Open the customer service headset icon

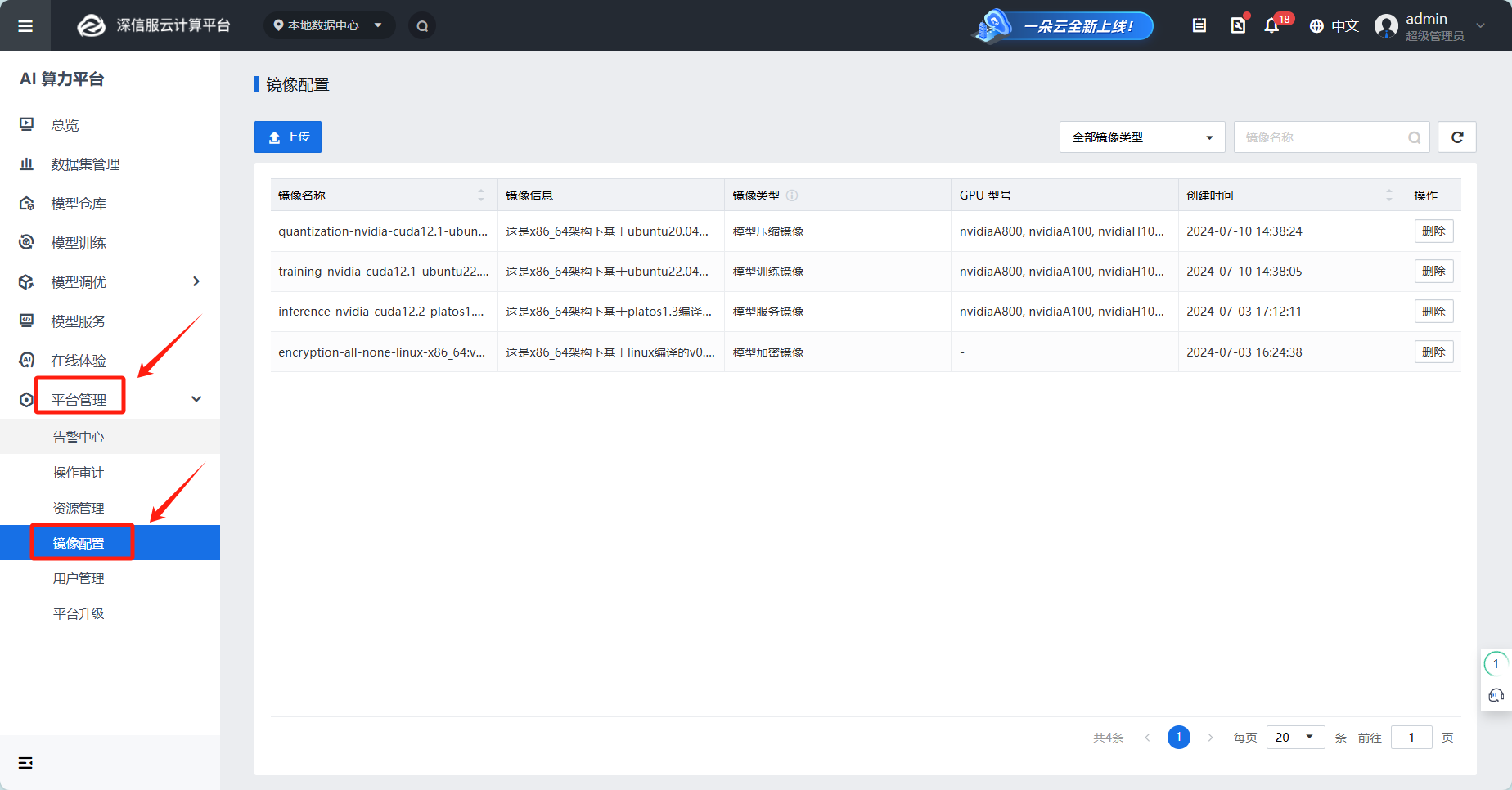(x=1496, y=695)
